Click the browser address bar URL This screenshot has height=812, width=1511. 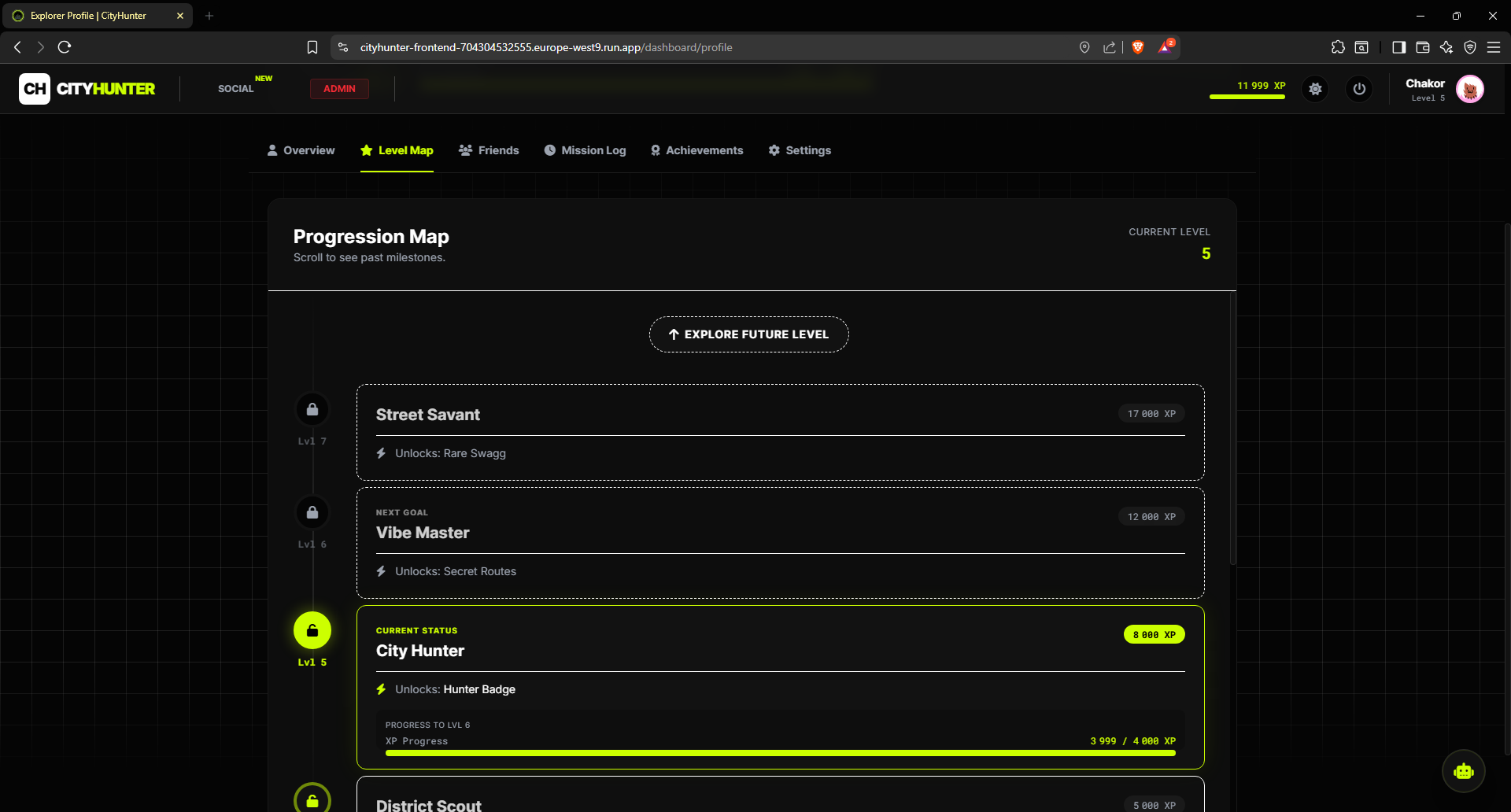pyautogui.click(x=546, y=47)
